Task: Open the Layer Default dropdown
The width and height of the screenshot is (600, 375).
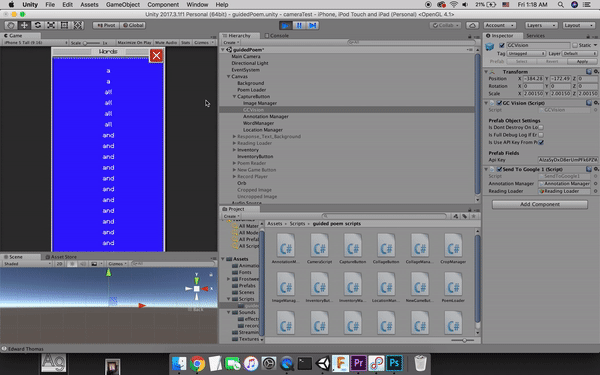Action: (x=579, y=54)
